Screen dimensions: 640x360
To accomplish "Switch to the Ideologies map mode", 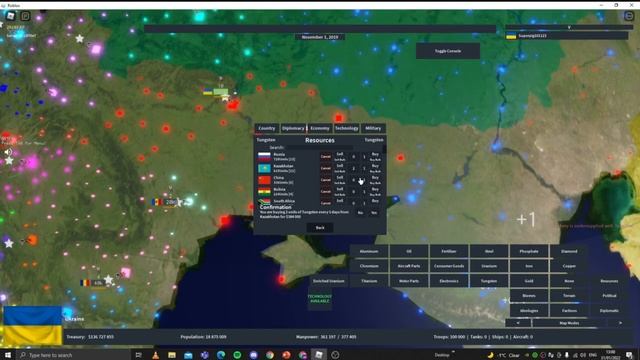I will (529, 311).
